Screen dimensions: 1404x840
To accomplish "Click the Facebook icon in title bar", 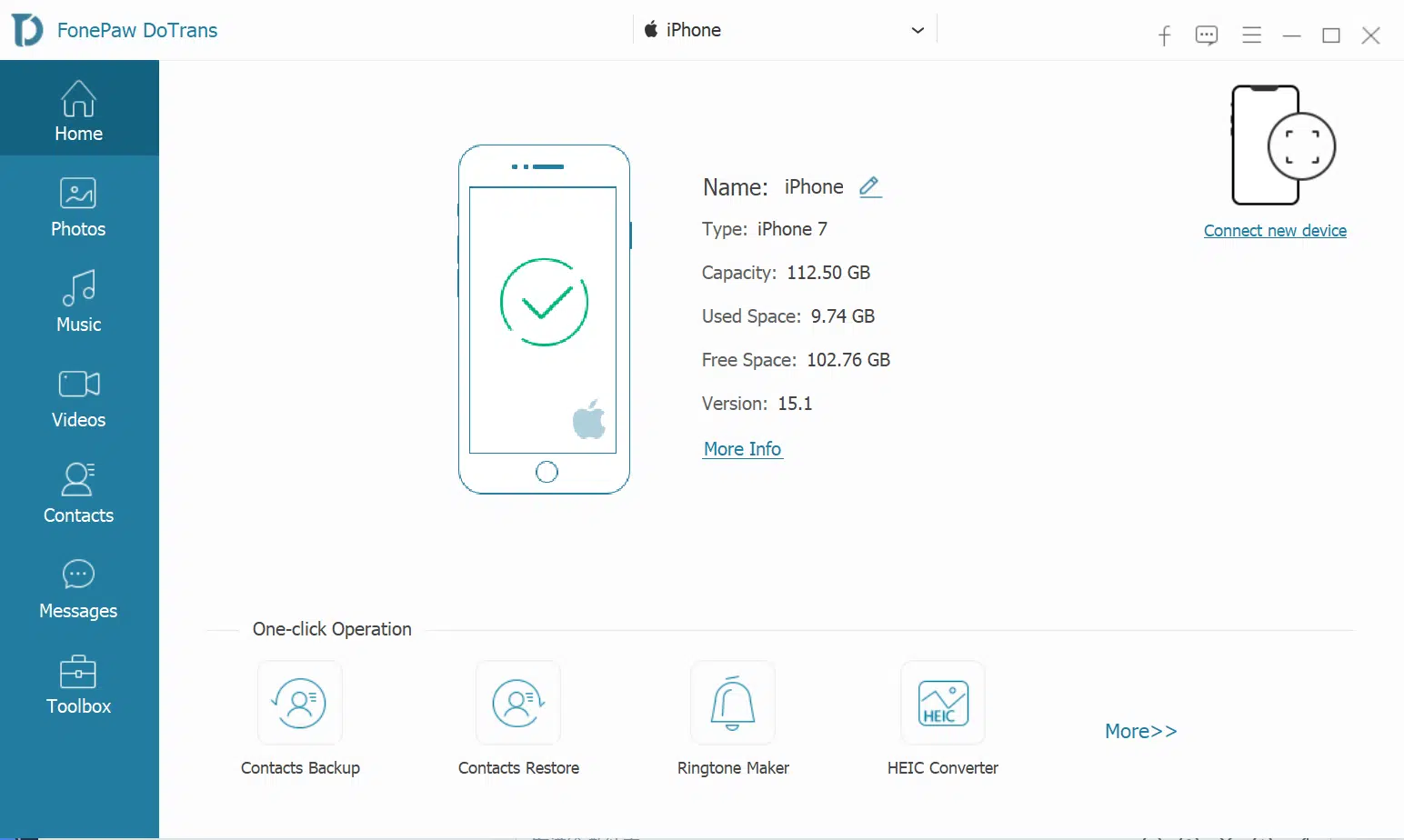I will pos(1164,35).
